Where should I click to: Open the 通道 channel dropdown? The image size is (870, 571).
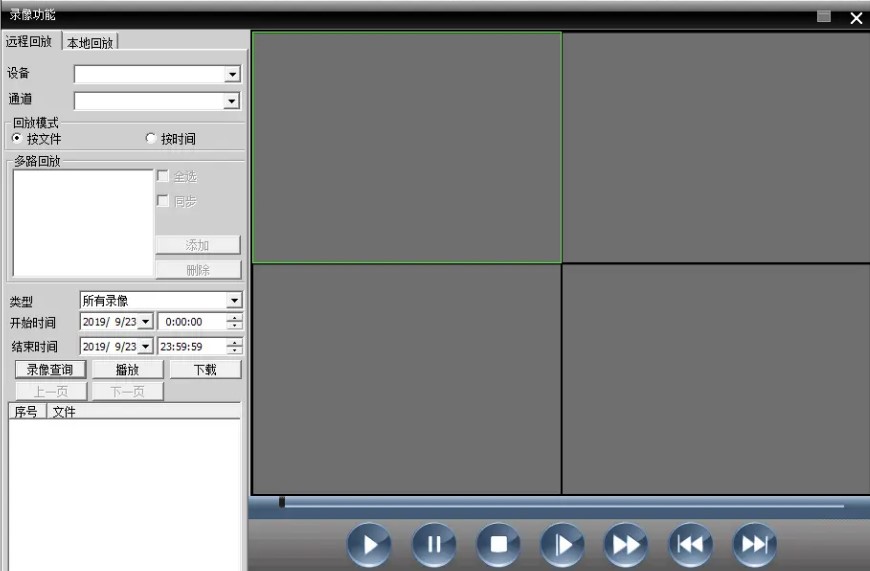232,100
